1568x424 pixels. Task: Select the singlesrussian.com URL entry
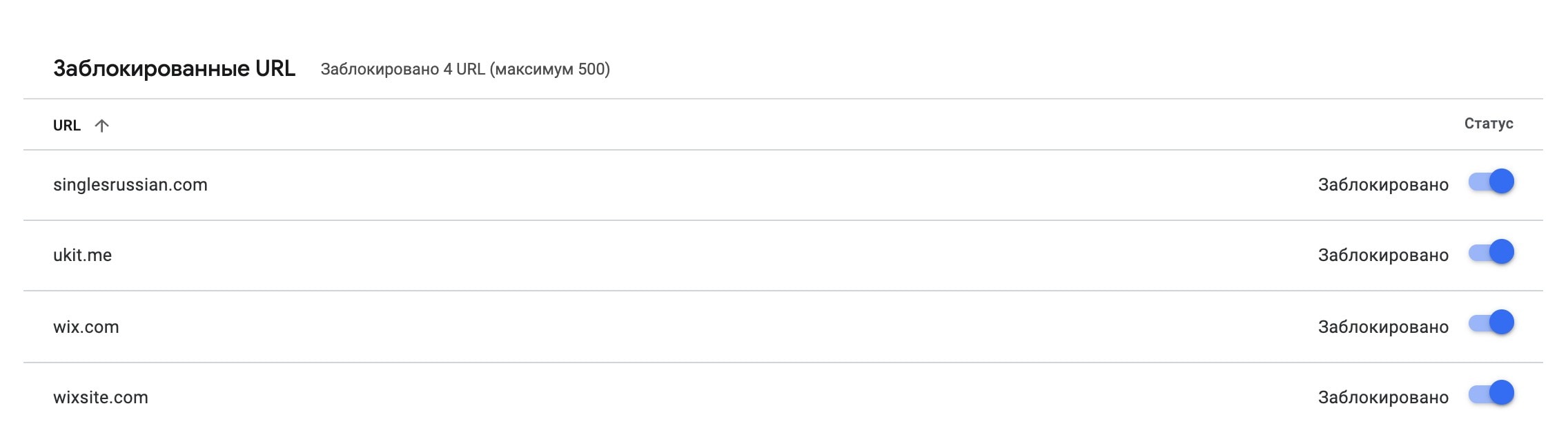(x=130, y=185)
